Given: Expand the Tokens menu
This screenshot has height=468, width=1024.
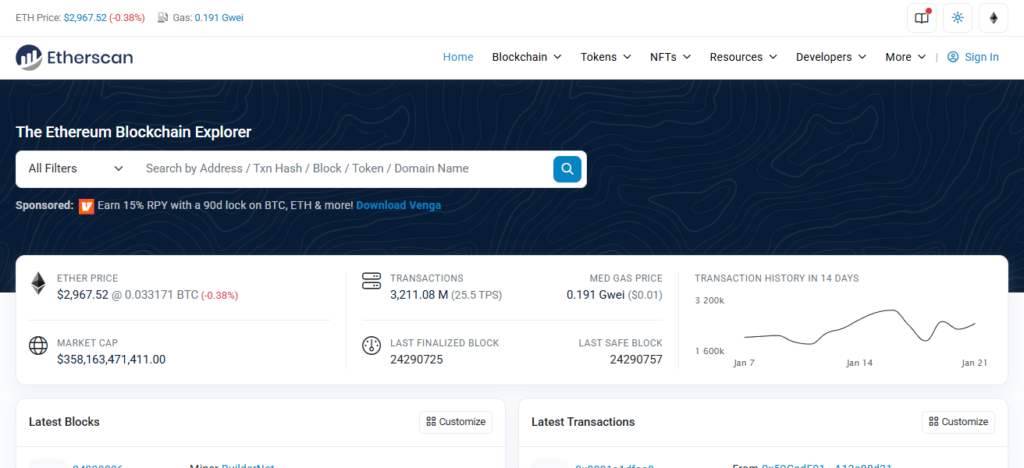Looking at the screenshot, I should pos(605,57).
